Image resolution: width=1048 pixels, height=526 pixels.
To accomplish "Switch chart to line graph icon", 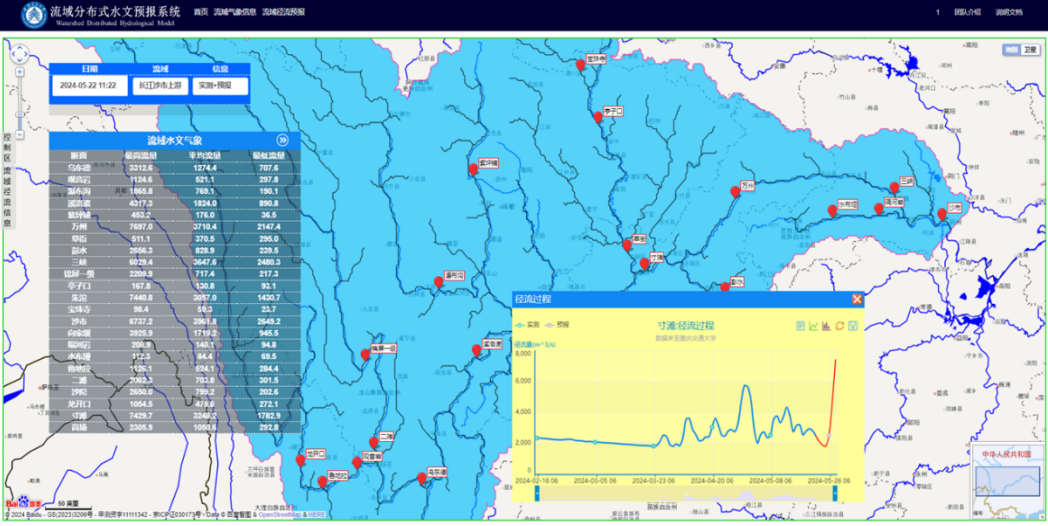I will [x=814, y=326].
